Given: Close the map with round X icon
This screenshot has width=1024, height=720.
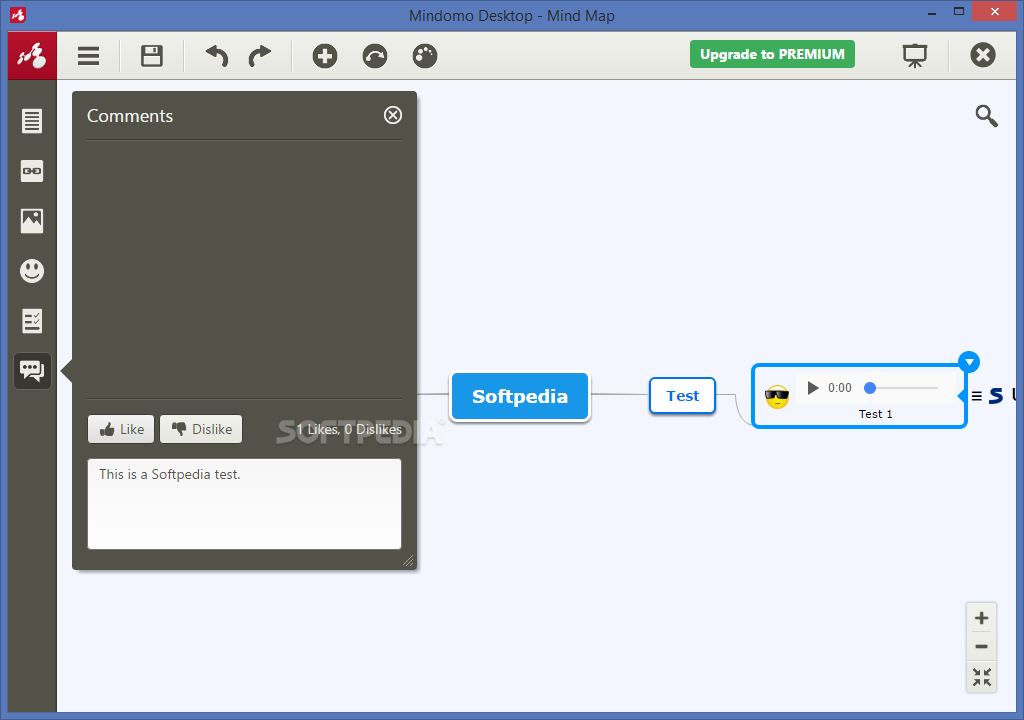Looking at the screenshot, I should pyautogui.click(x=982, y=55).
